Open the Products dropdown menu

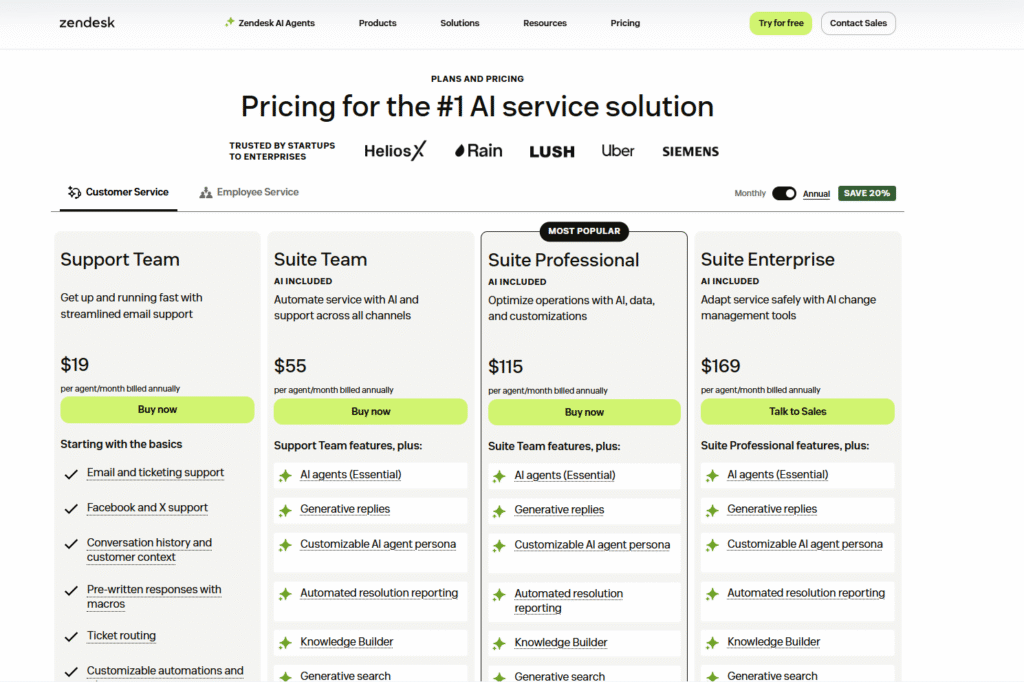377,22
